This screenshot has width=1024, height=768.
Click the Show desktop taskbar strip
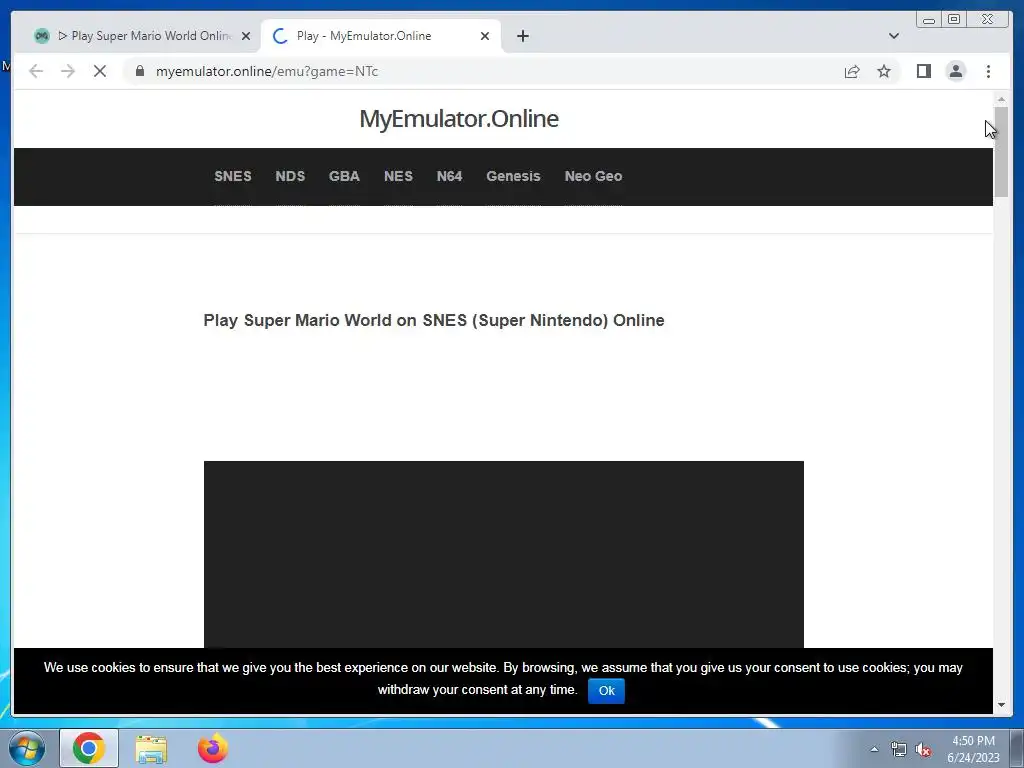pos(1017,748)
